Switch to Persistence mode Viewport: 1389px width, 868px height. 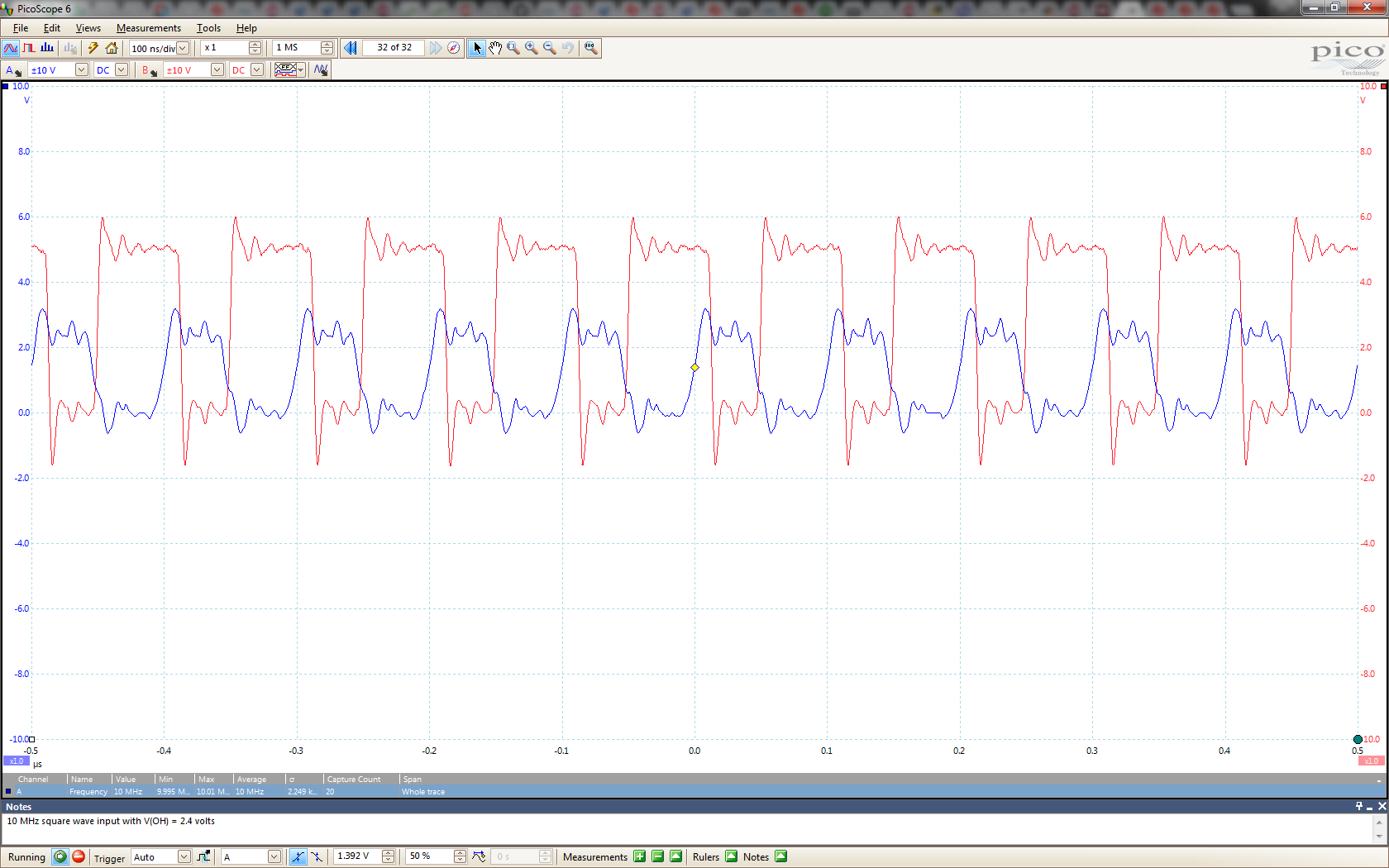29,48
